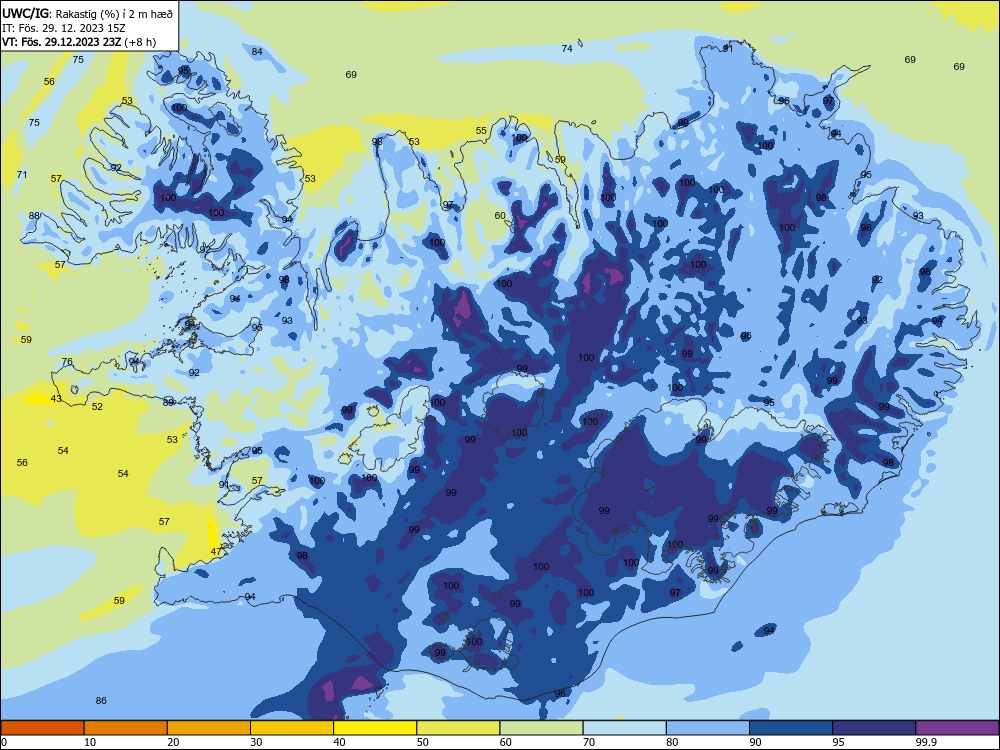Click the map value '55' on the north coast
The width and height of the screenshot is (1000, 750).
coord(481,131)
